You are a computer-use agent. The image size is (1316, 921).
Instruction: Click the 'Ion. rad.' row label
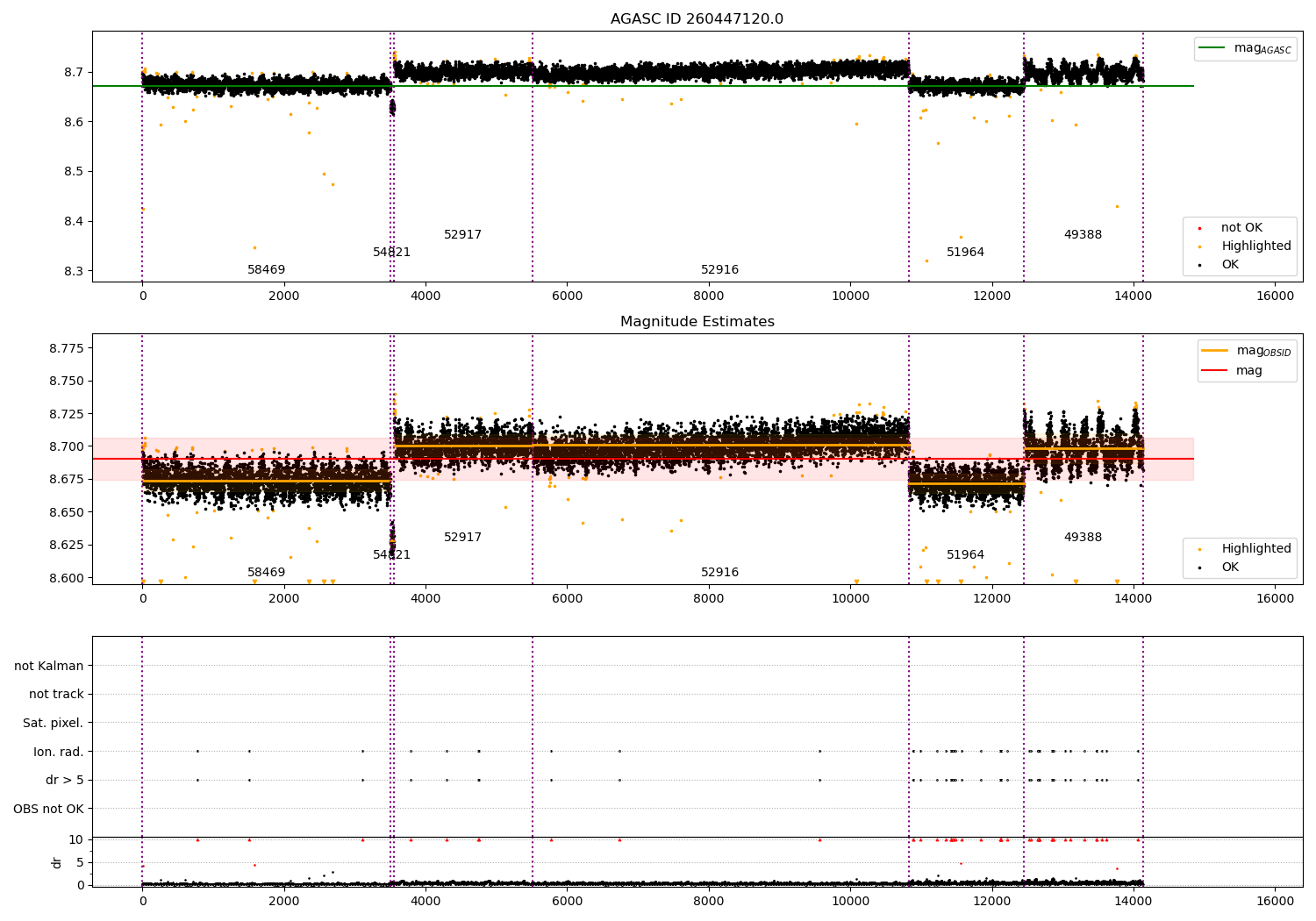point(59,752)
